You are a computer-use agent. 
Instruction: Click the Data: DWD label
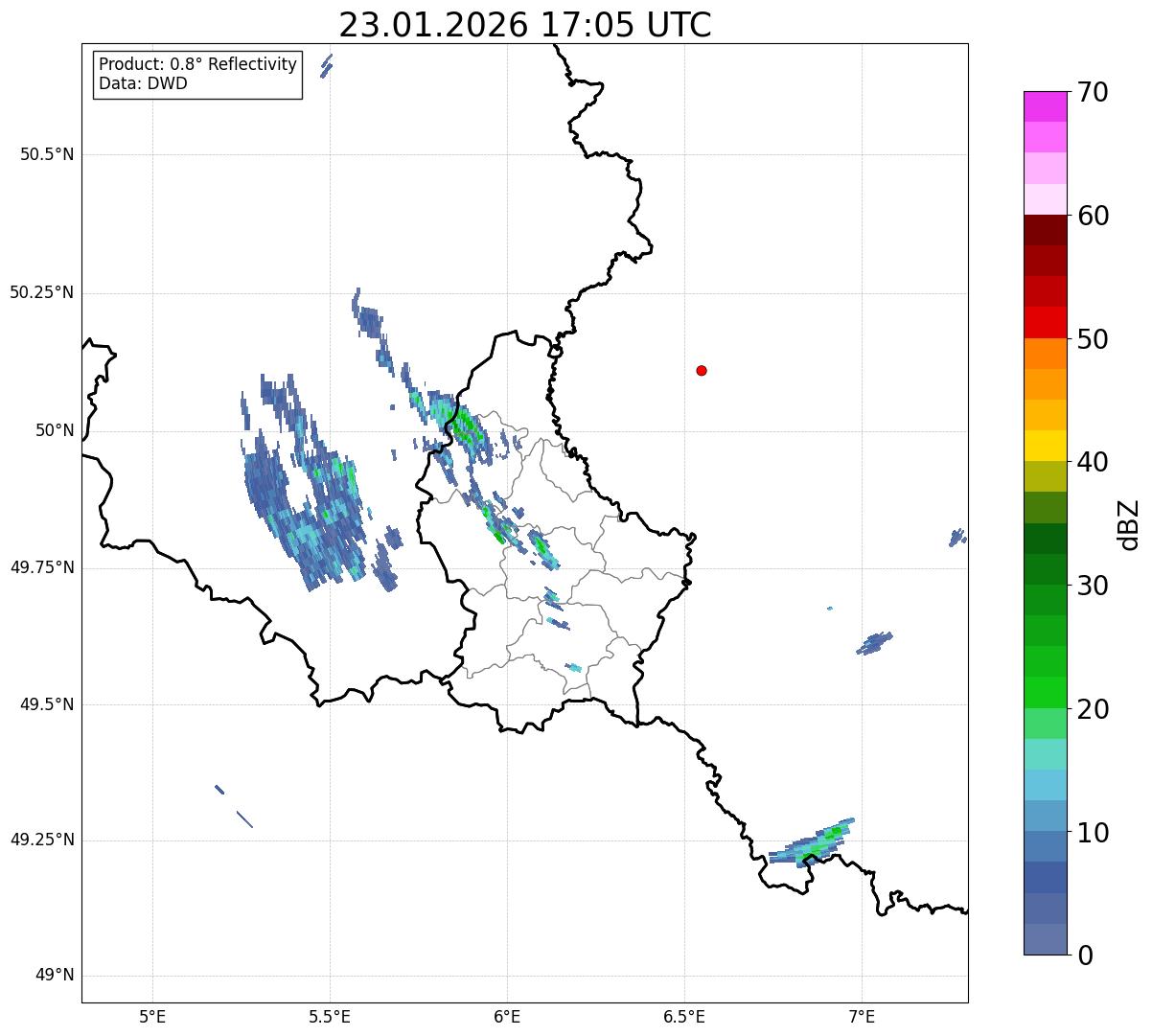tap(143, 83)
